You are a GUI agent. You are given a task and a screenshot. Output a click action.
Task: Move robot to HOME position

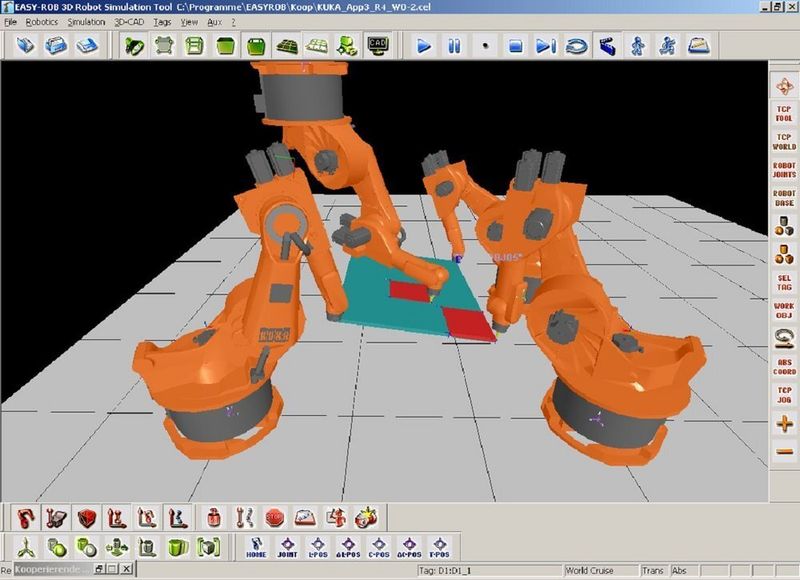click(256, 548)
